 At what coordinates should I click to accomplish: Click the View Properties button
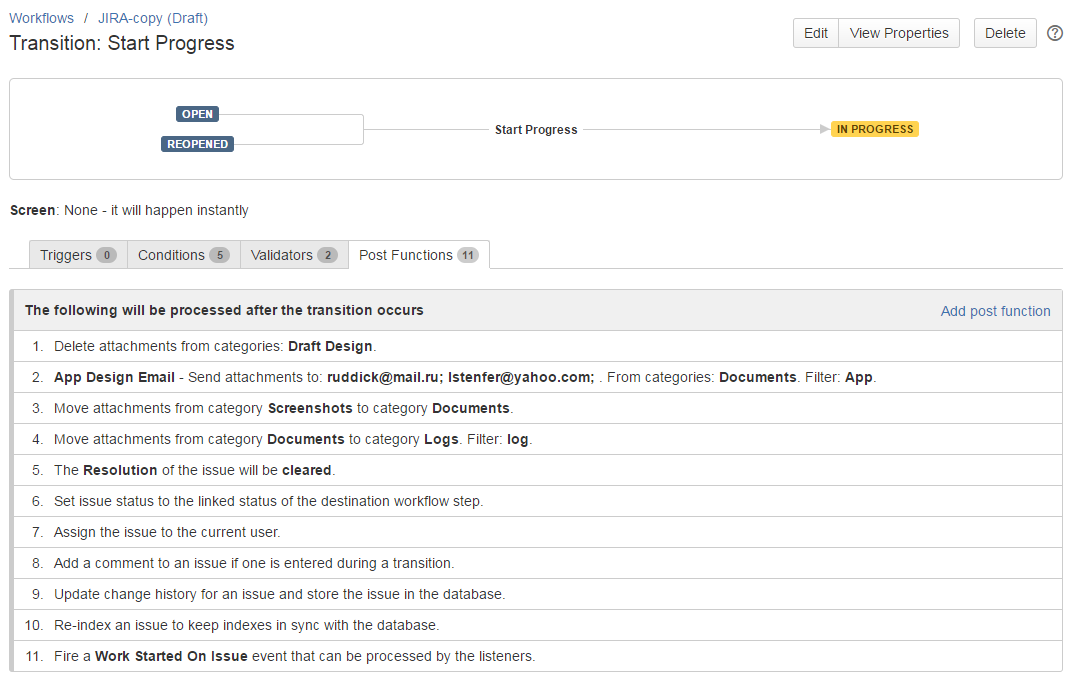pos(898,33)
